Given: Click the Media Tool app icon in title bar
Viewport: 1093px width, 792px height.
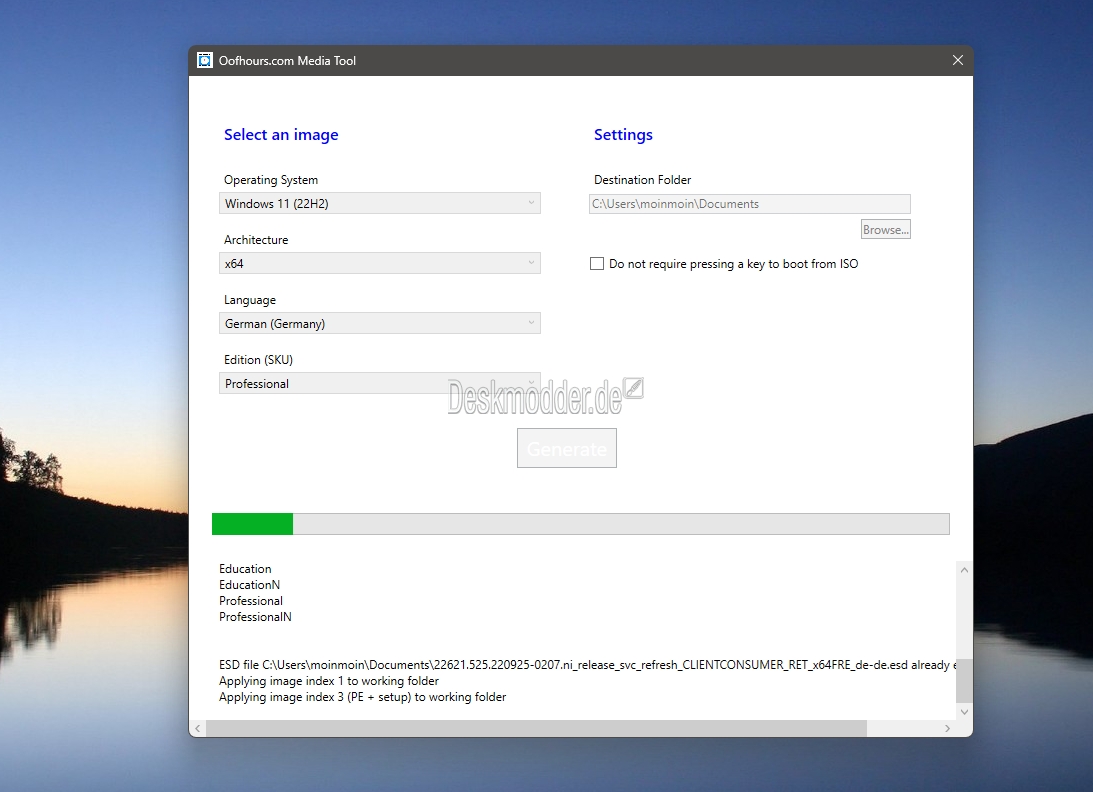Looking at the screenshot, I should pyautogui.click(x=204, y=61).
